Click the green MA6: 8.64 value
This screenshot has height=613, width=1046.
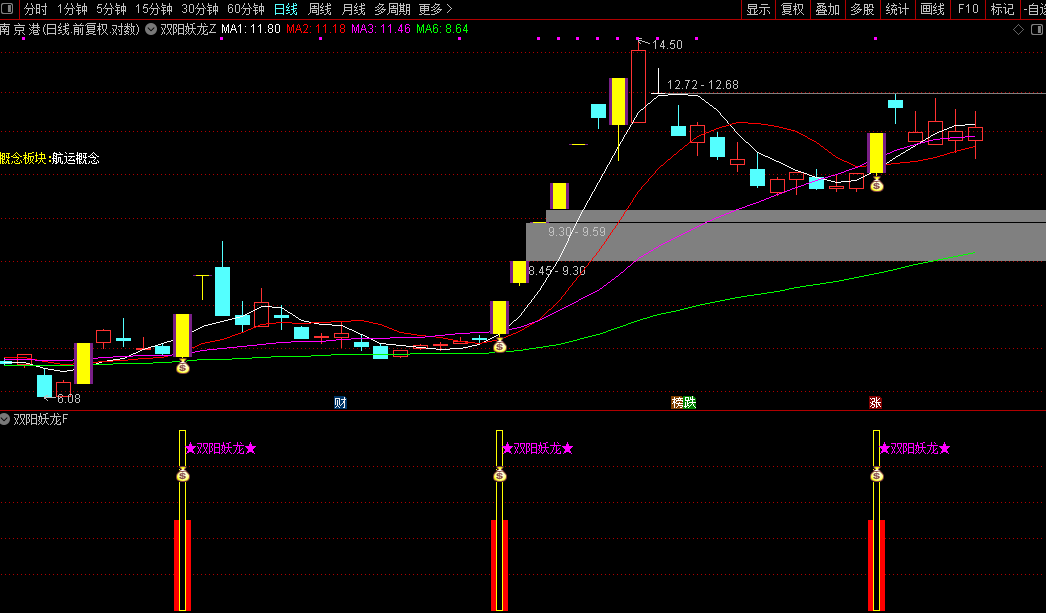click(442, 29)
